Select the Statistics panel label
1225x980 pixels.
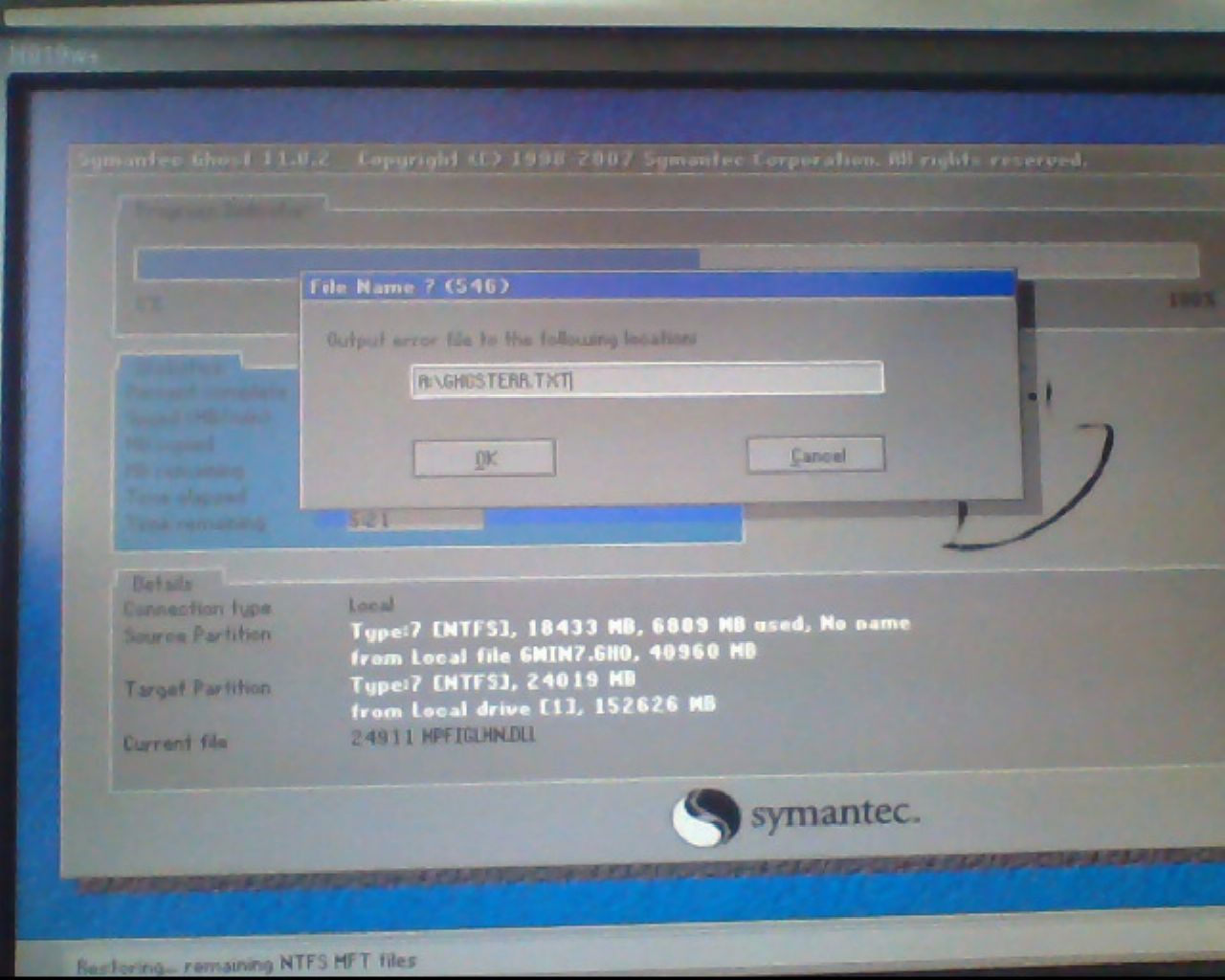click(x=178, y=367)
